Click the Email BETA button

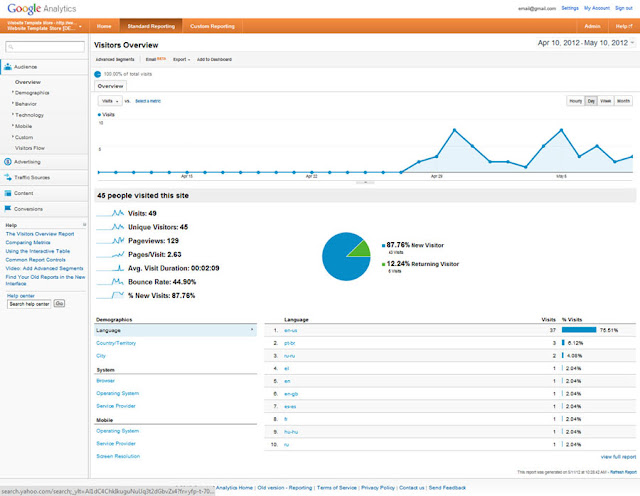pyautogui.click(x=156, y=60)
